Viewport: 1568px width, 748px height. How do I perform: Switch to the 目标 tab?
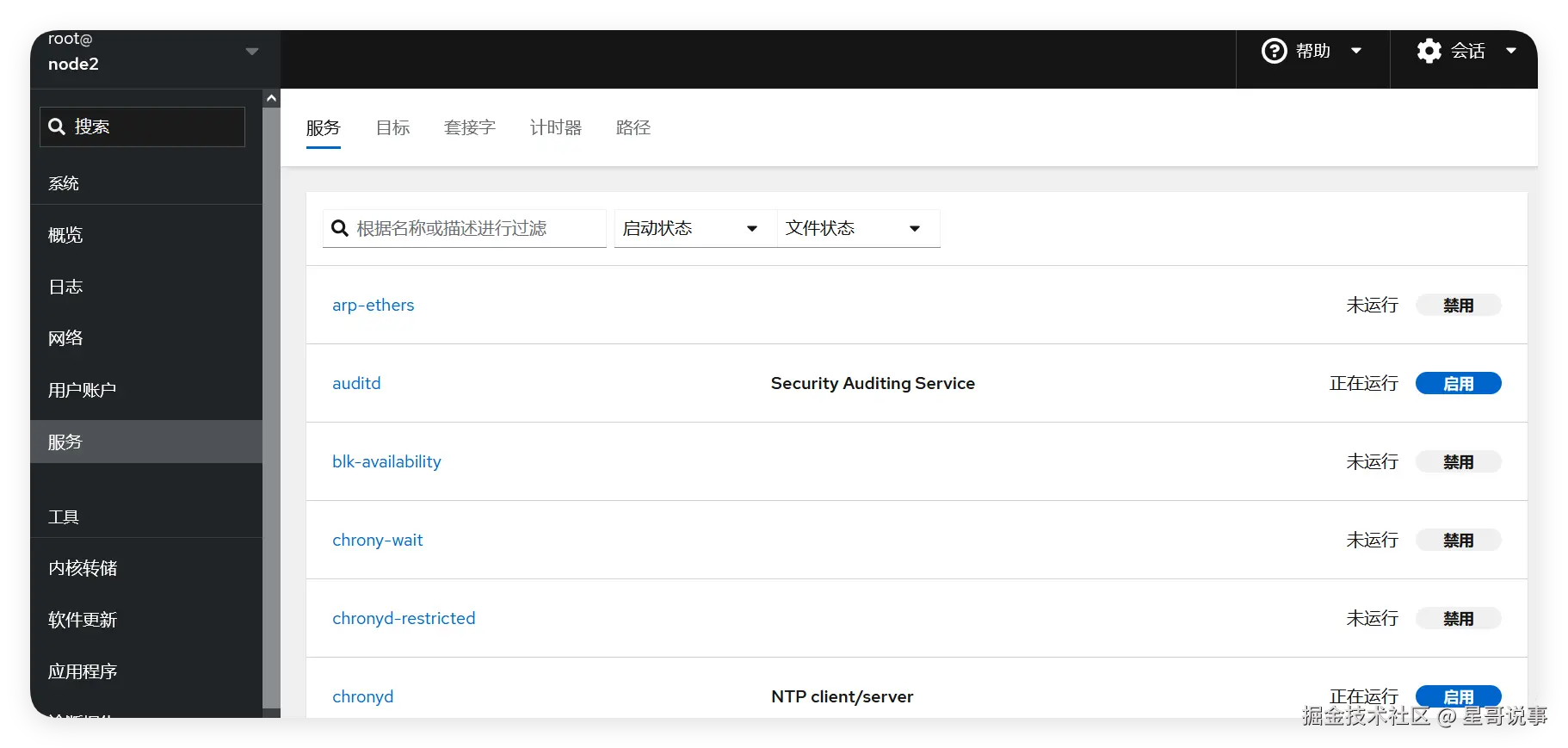392,127
